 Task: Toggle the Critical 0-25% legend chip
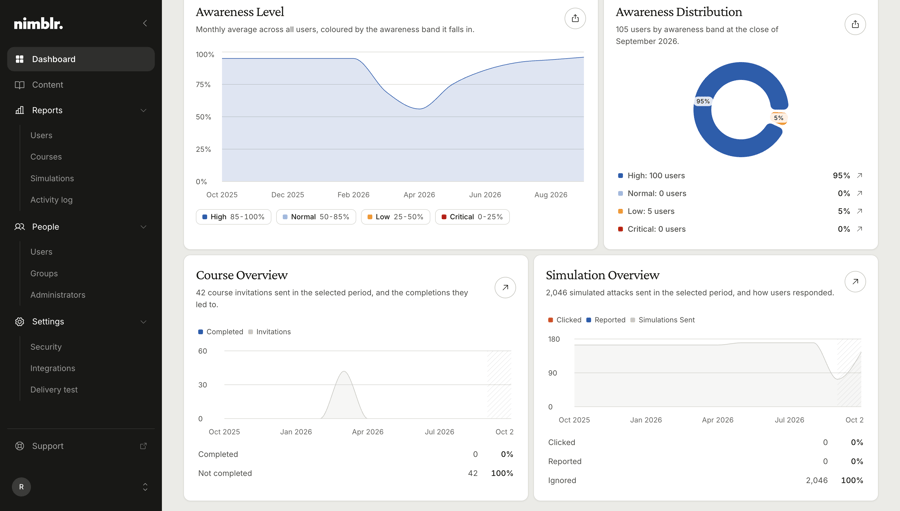[x=472, y=217]
